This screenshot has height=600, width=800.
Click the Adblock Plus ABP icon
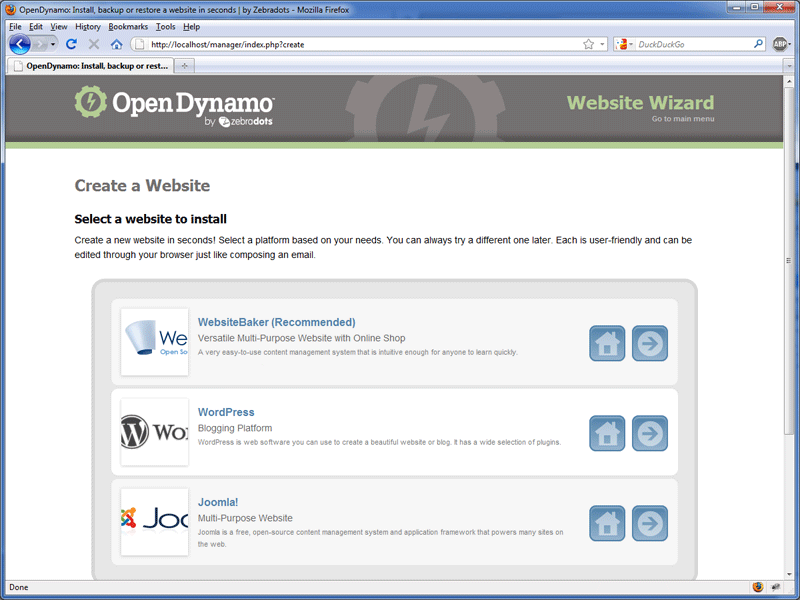pyautogui.click(x=782, y=44)
